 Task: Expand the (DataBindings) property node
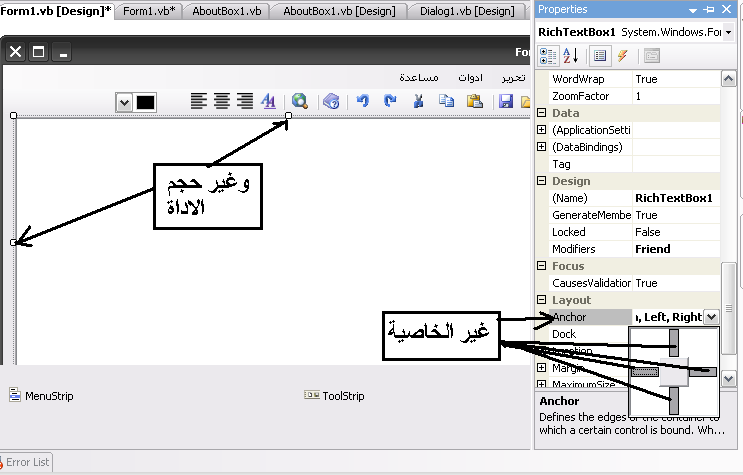pyautogui.click(x=542, y=147)
